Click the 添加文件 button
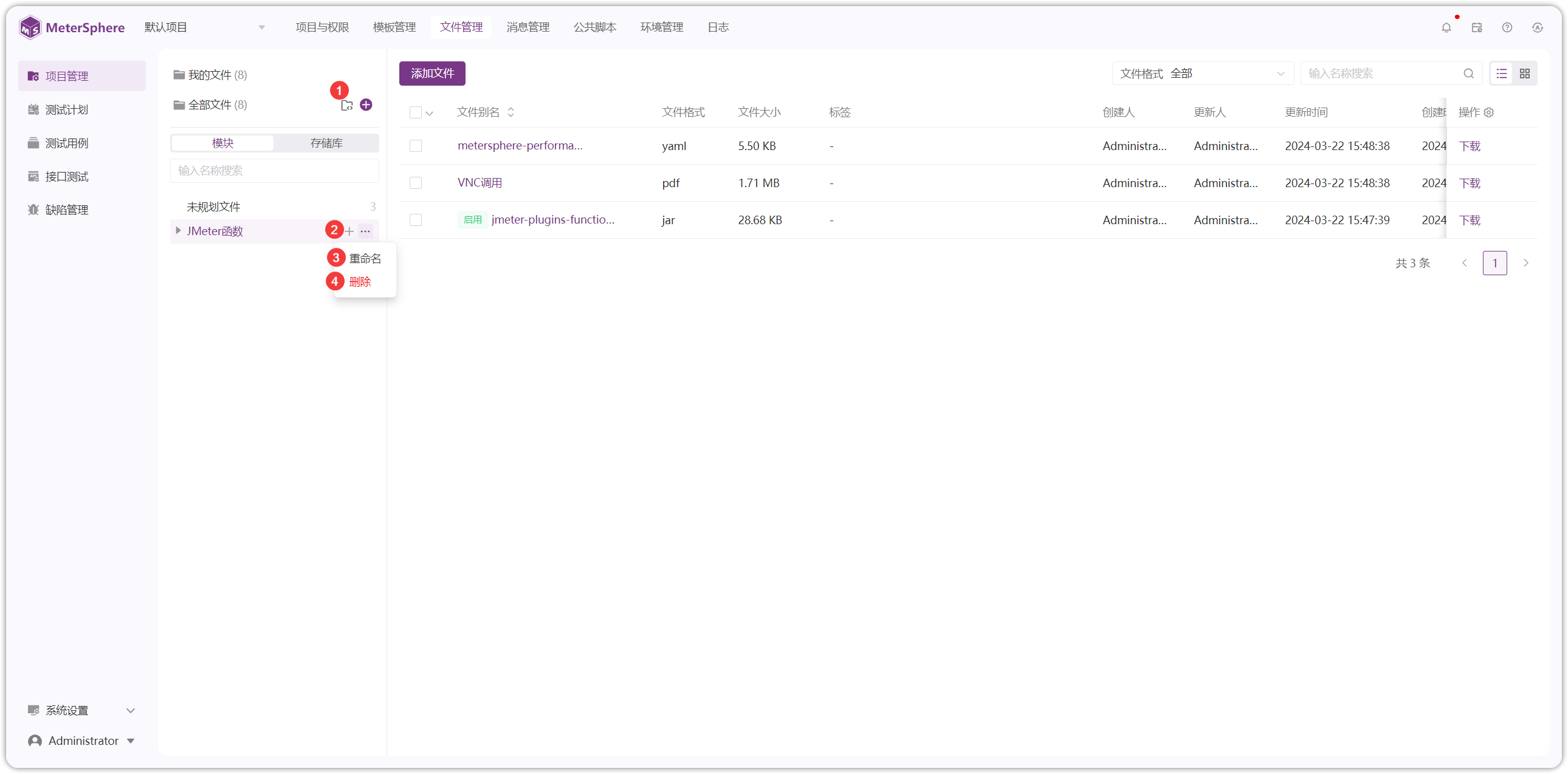Viewport: 1568px width, 774px height. point(432,74)
